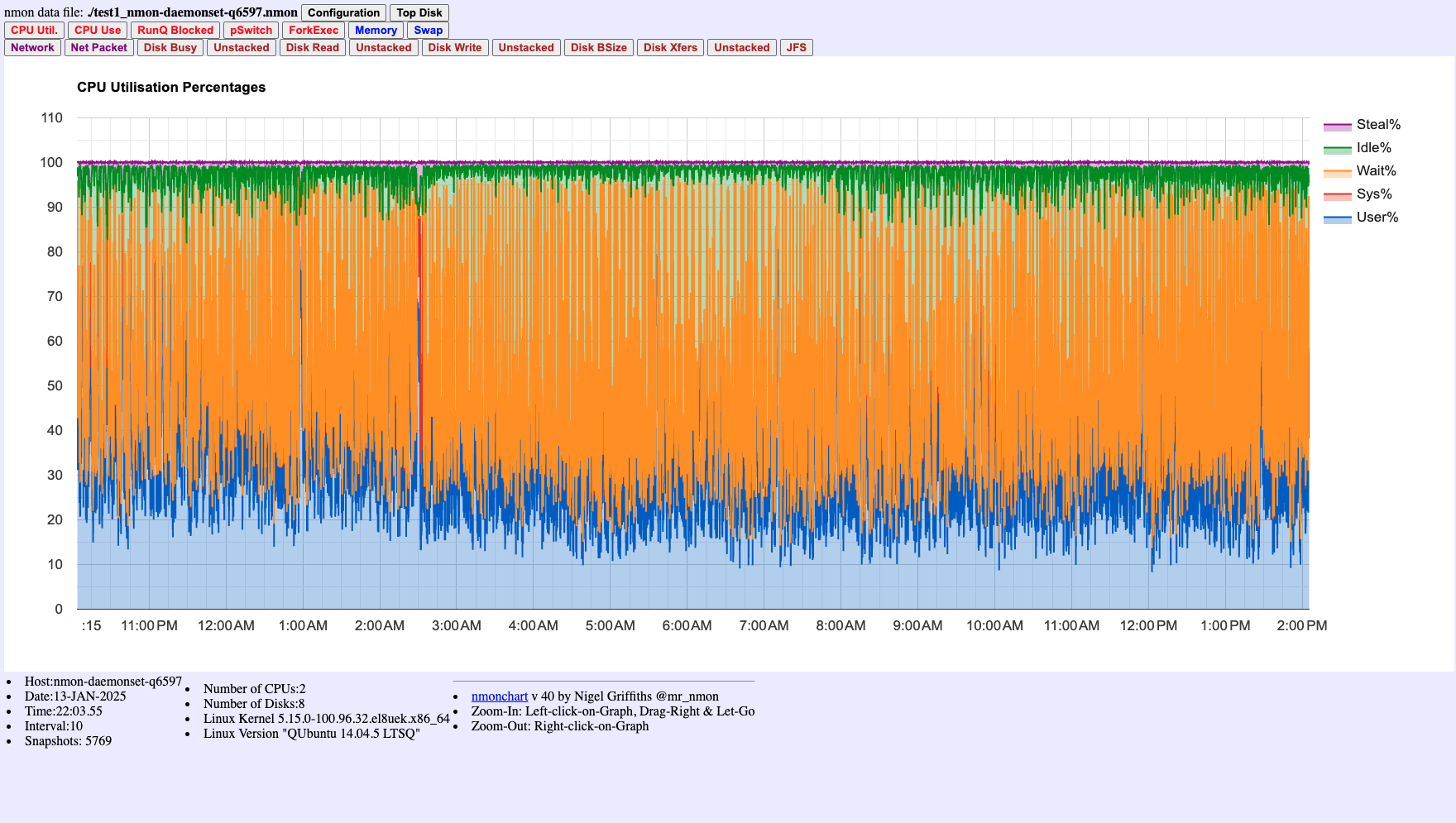Select Unstacked next to Disk Busy
Viewport: 1456px width, 823px height.
241,47
